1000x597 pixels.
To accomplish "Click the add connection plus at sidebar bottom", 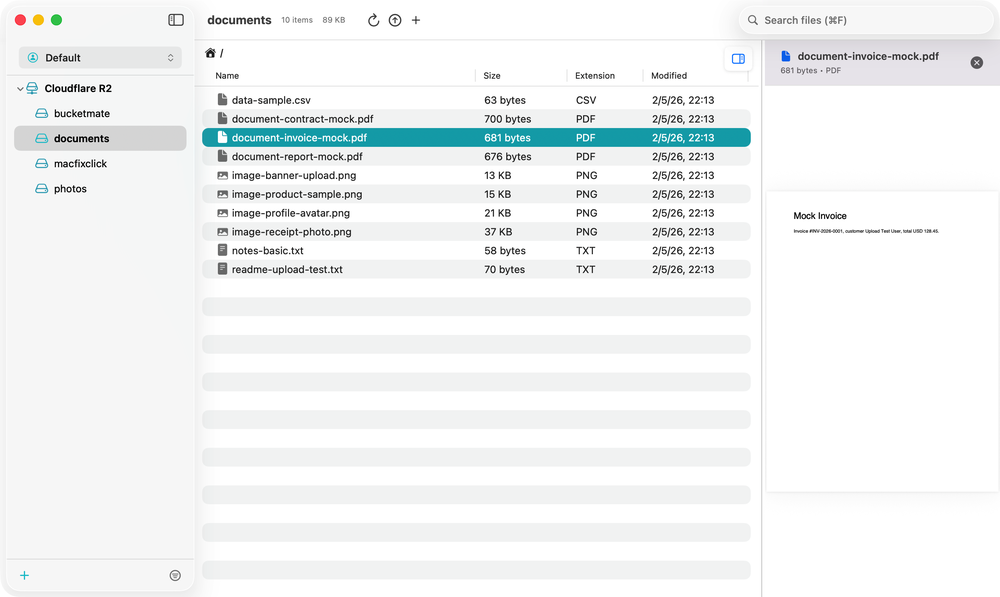I will (24, 575).
